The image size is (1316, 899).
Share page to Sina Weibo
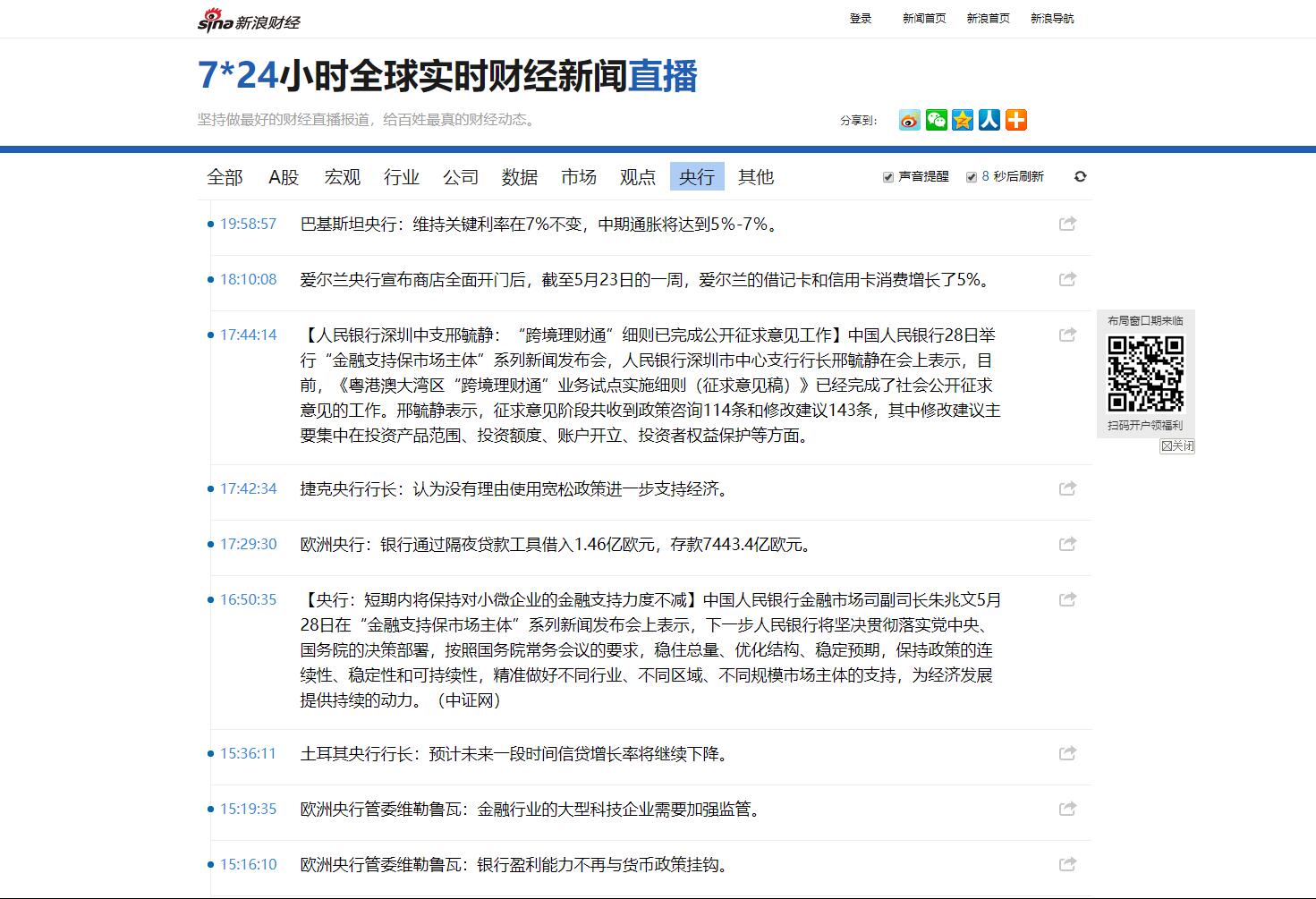click(x=910, y=120)
